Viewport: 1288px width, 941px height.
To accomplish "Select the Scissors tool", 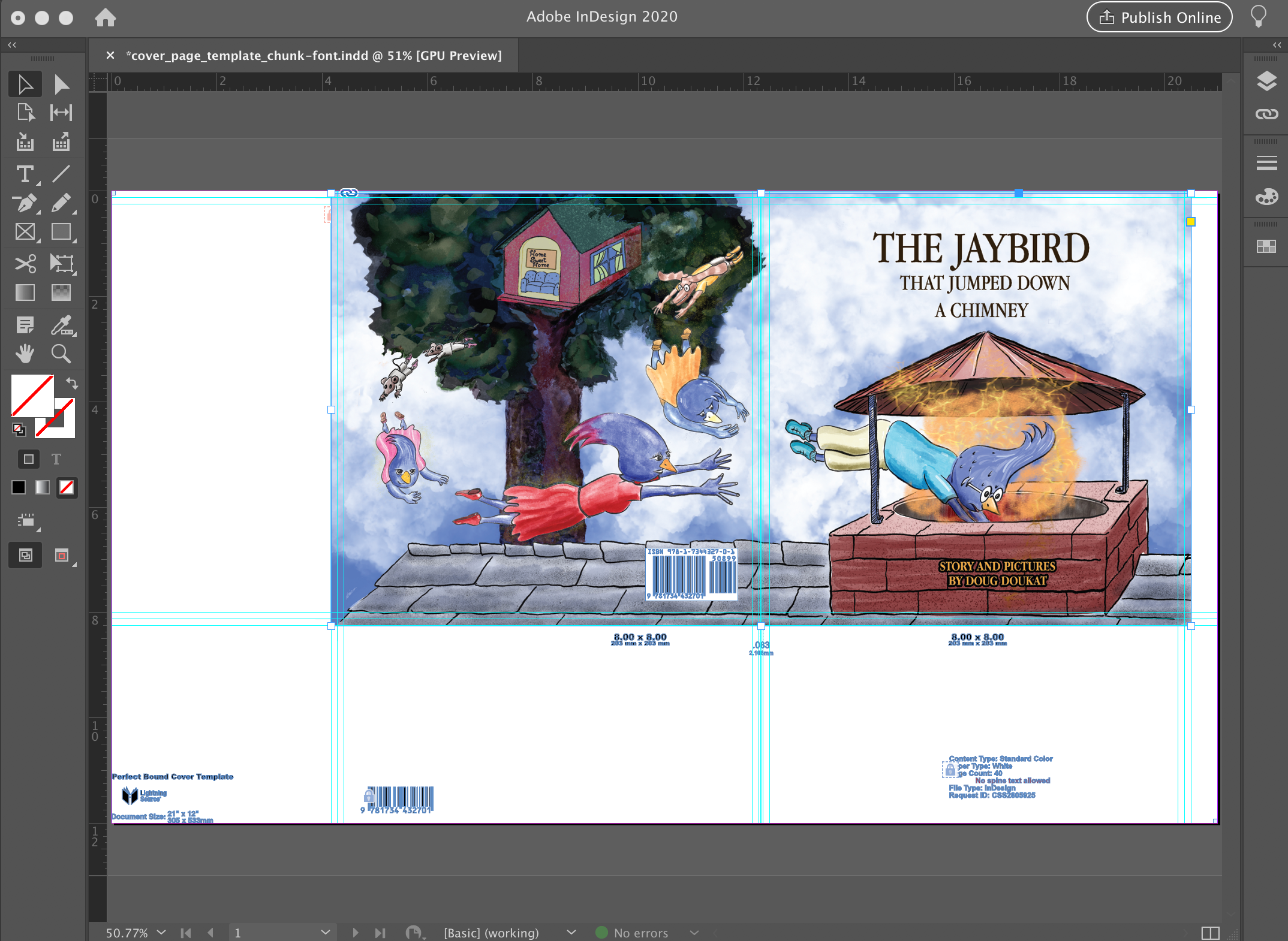I will pyautogui.click(x=25, y=263).
